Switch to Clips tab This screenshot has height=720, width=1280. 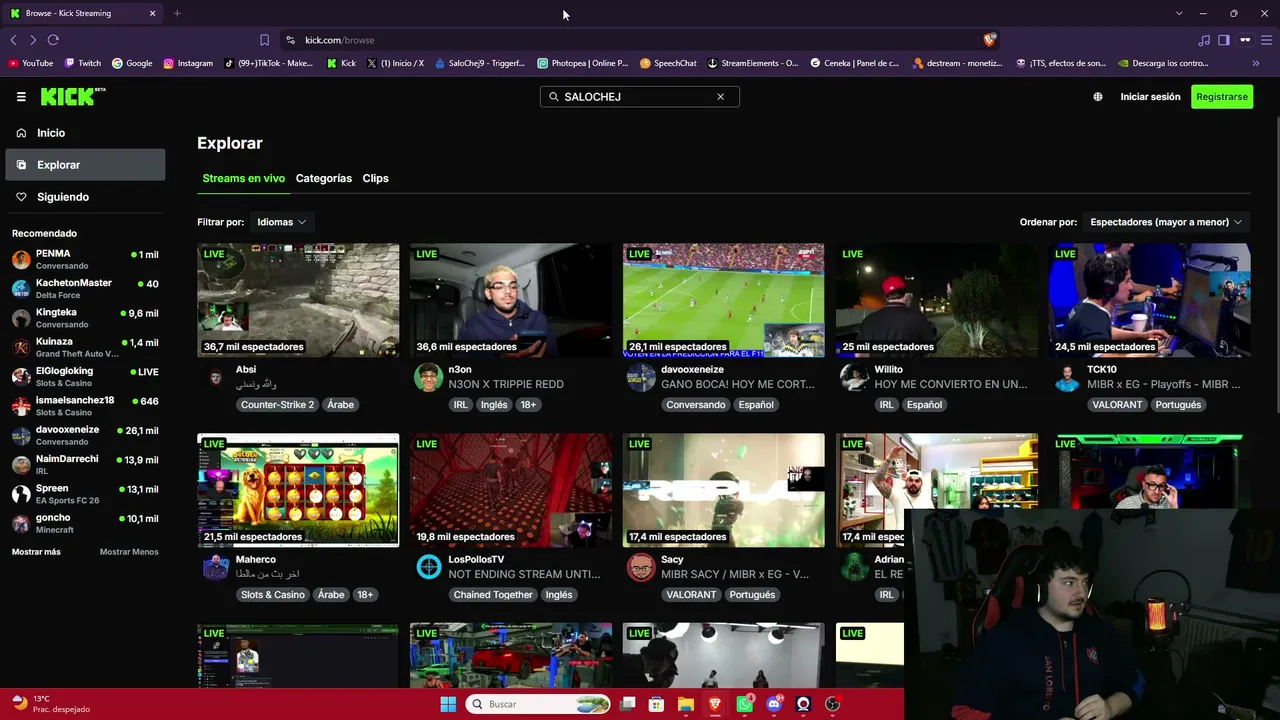376,178
